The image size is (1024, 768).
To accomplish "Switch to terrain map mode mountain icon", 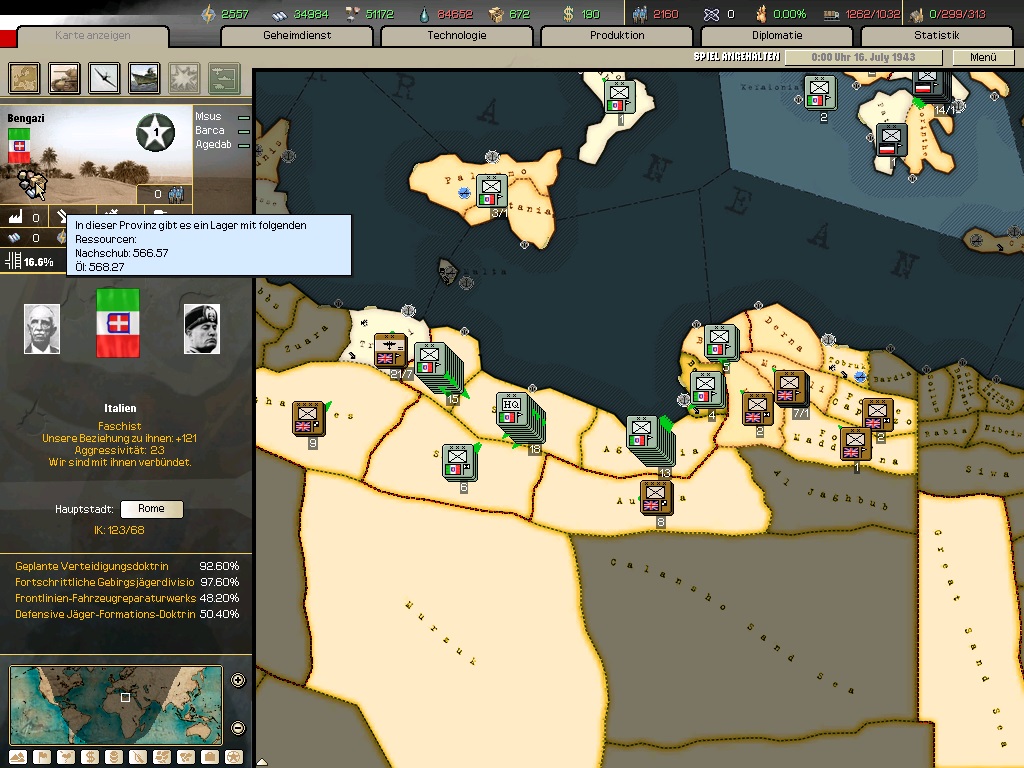I will 18,757.
